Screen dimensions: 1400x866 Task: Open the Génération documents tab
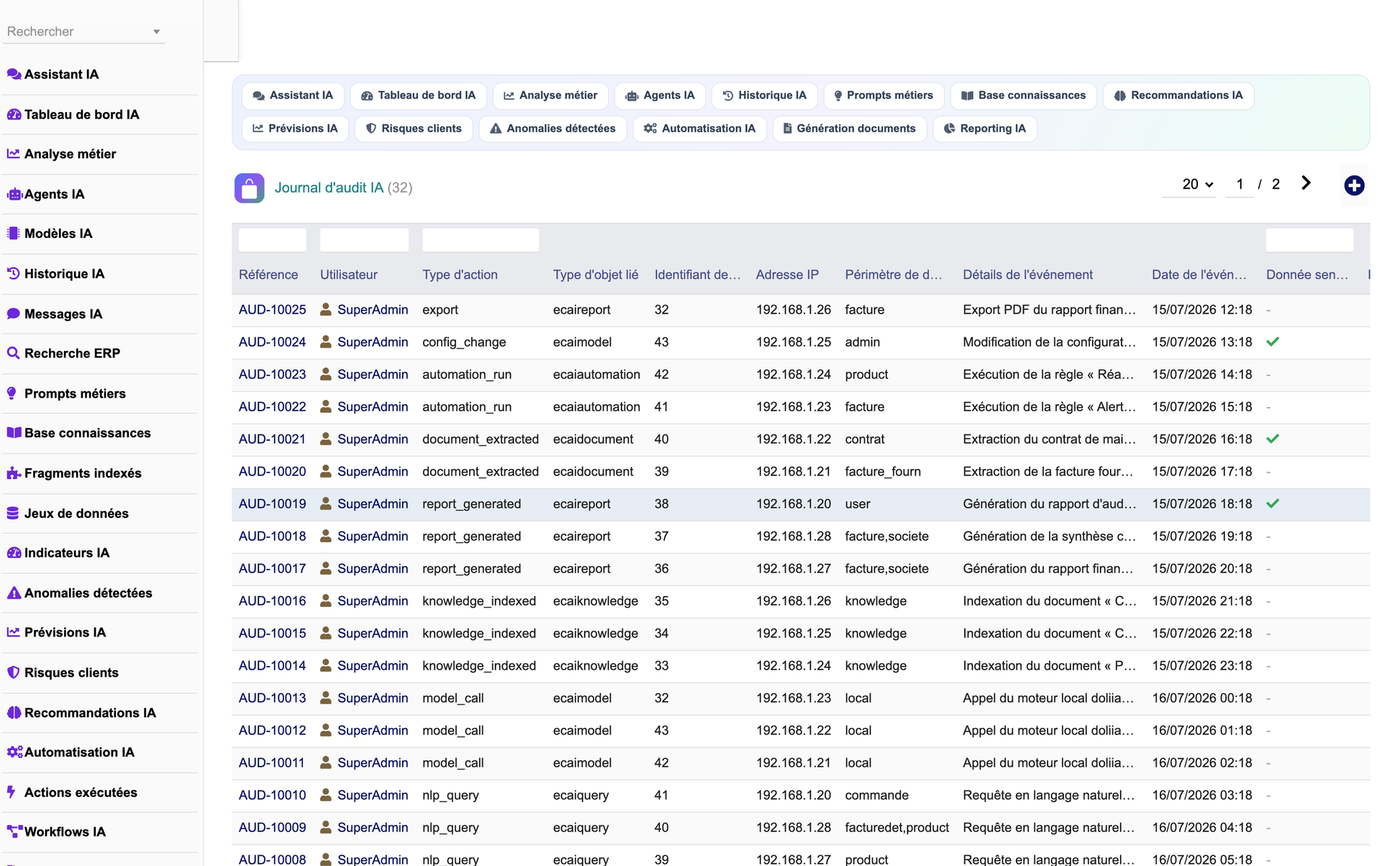(850, 129)
